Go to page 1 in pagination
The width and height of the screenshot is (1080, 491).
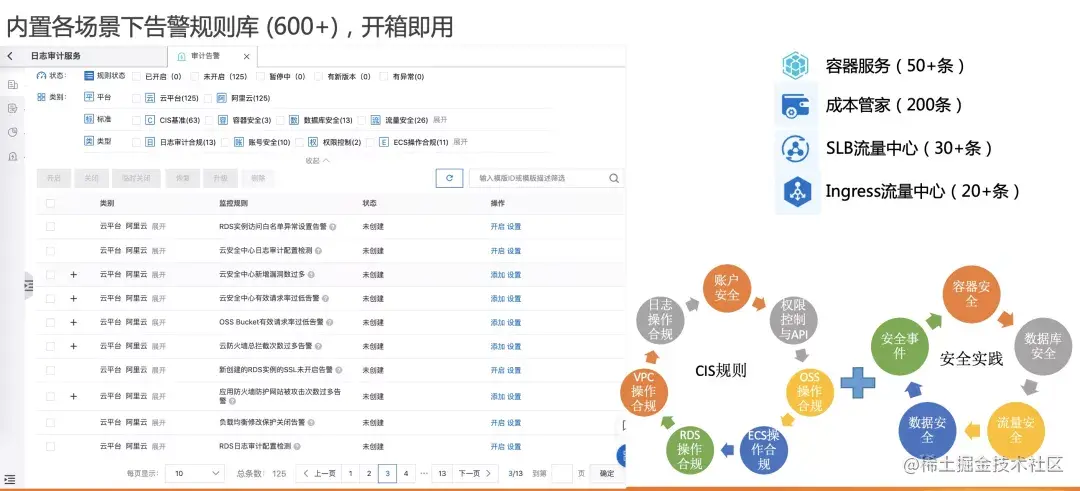pos(350,473)
